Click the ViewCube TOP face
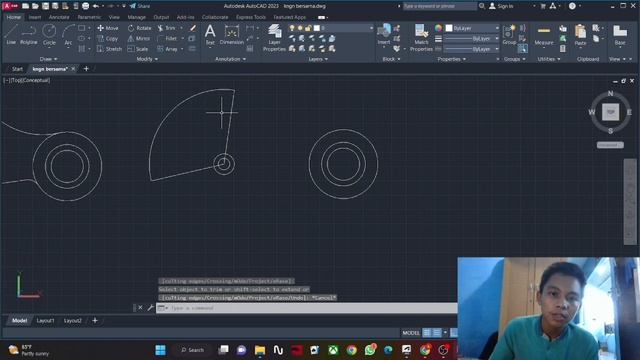 click(x=610, y=112)
